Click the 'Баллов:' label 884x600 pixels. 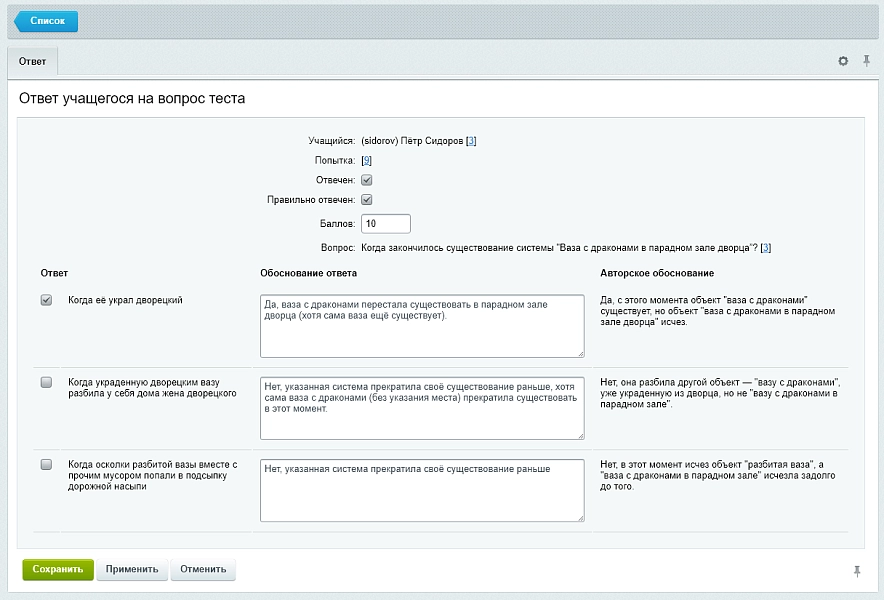[x=337, y=224]
